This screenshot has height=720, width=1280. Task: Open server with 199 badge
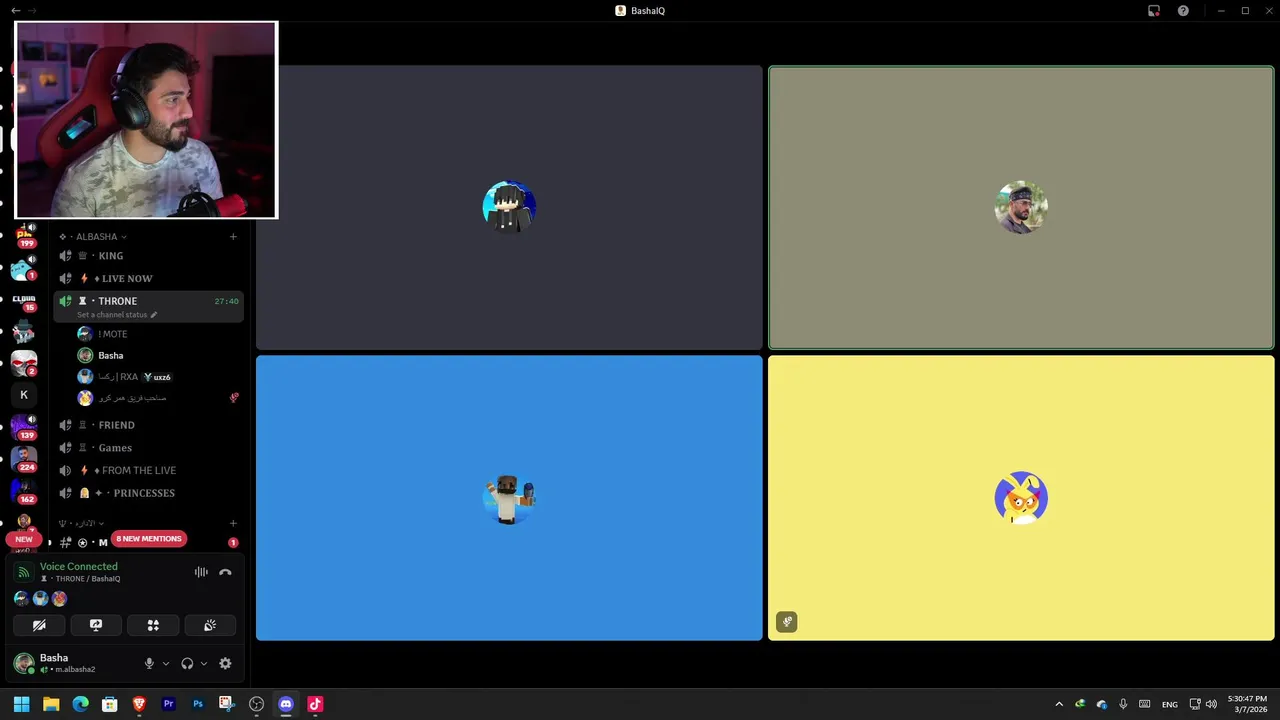point(24,237)
